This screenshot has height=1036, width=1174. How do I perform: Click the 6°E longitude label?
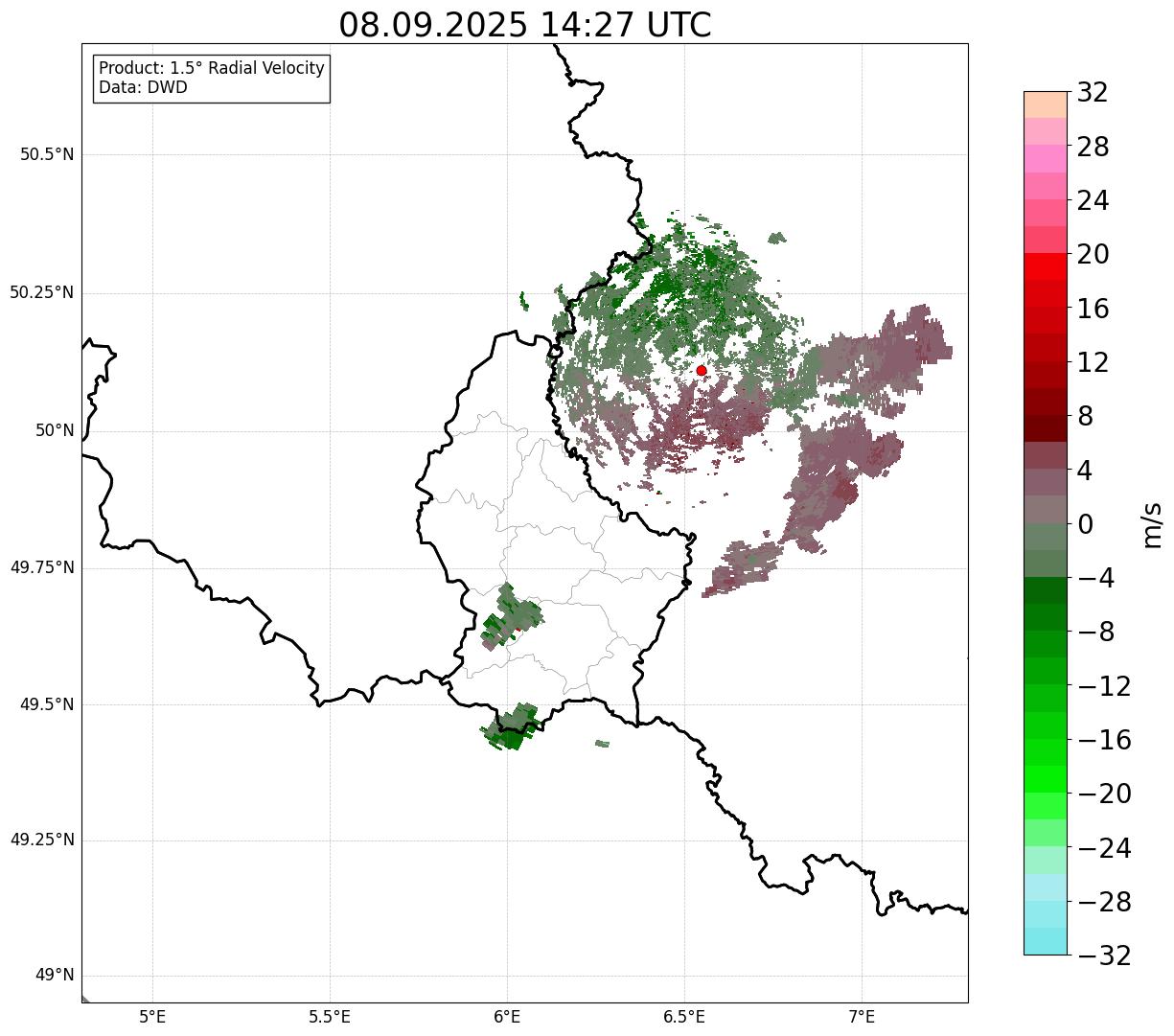click(x=507, y=1017)
